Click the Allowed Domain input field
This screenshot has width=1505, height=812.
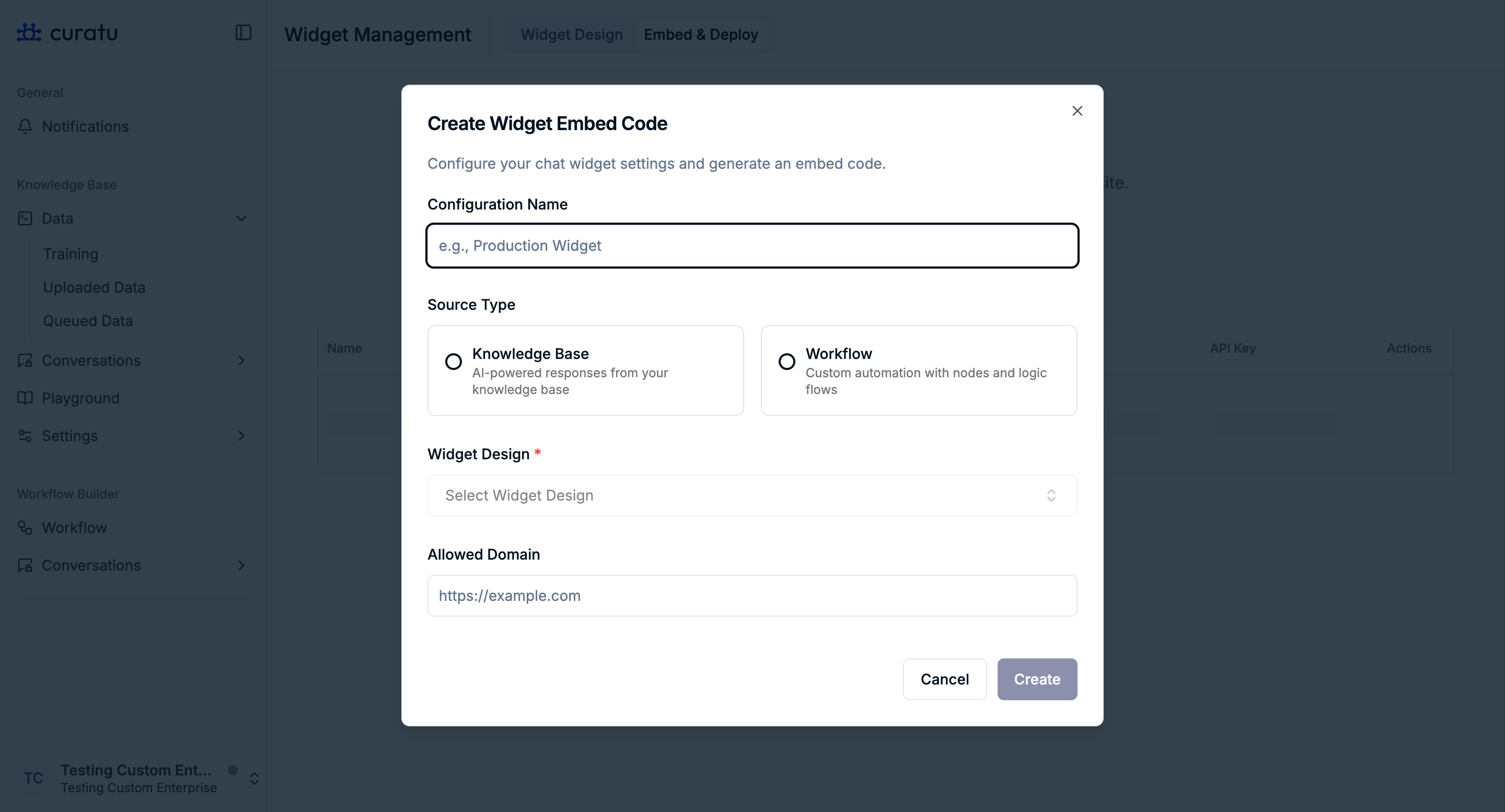pyautogui.click(x=752, y=595)
